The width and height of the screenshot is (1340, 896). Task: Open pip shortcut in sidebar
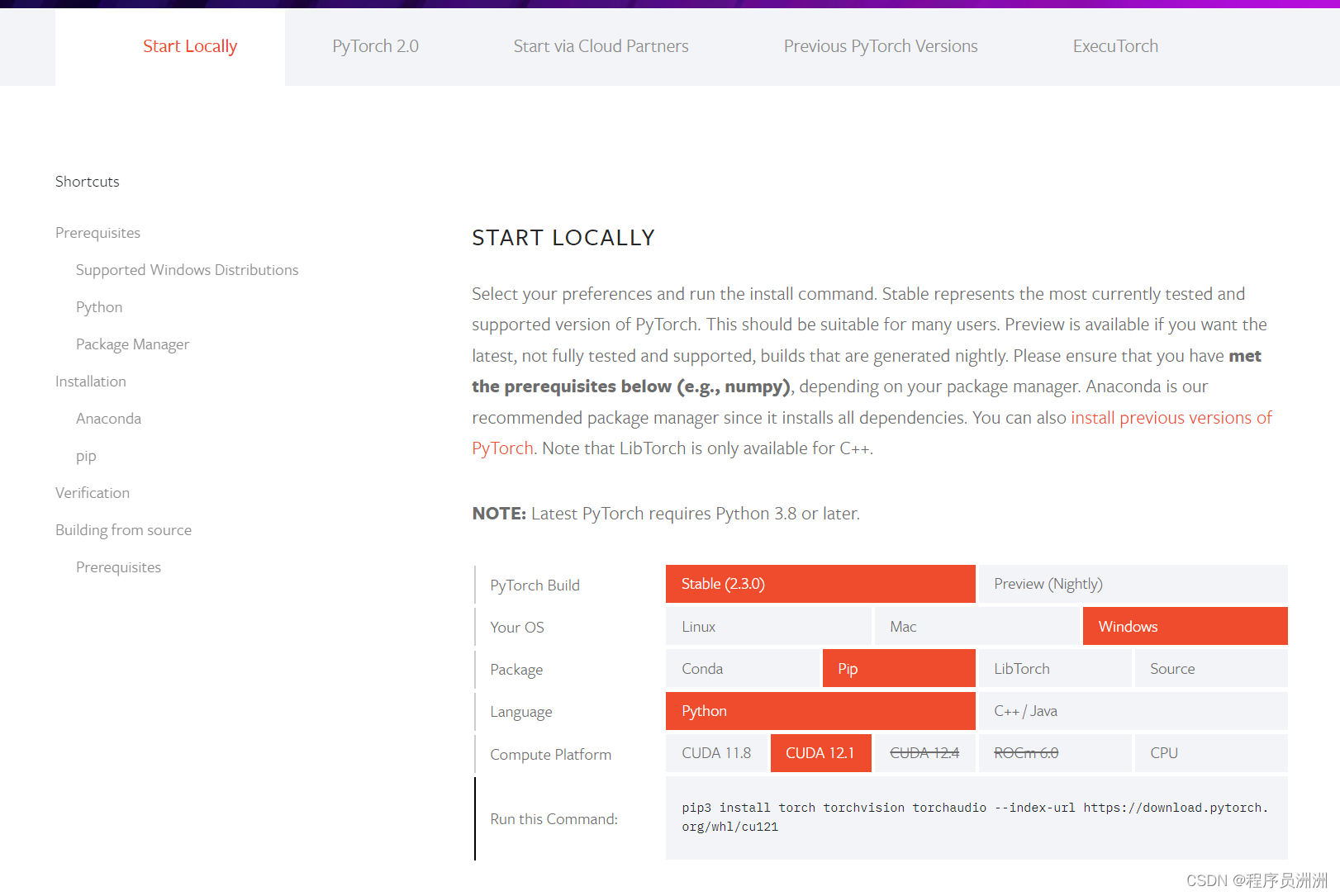point(86,456)
